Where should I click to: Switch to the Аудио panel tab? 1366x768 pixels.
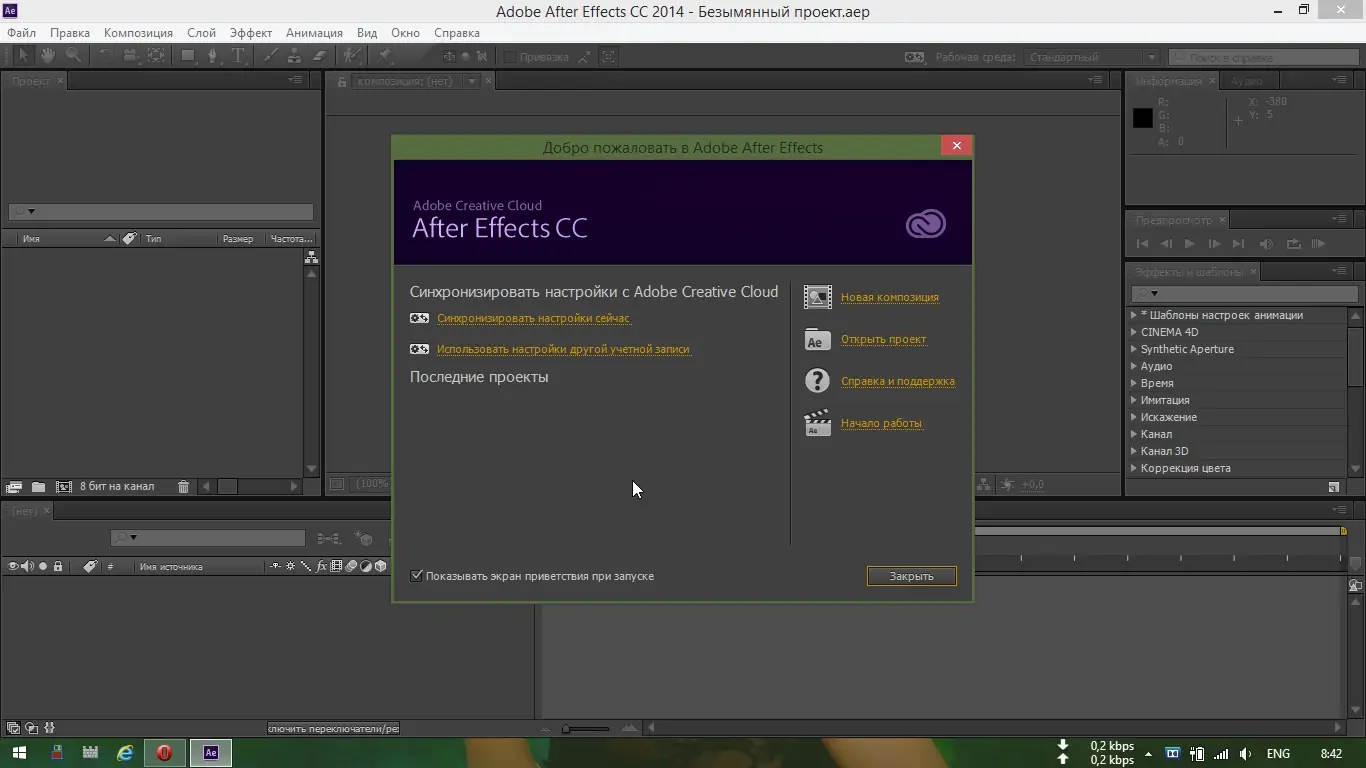(1246, 81)
